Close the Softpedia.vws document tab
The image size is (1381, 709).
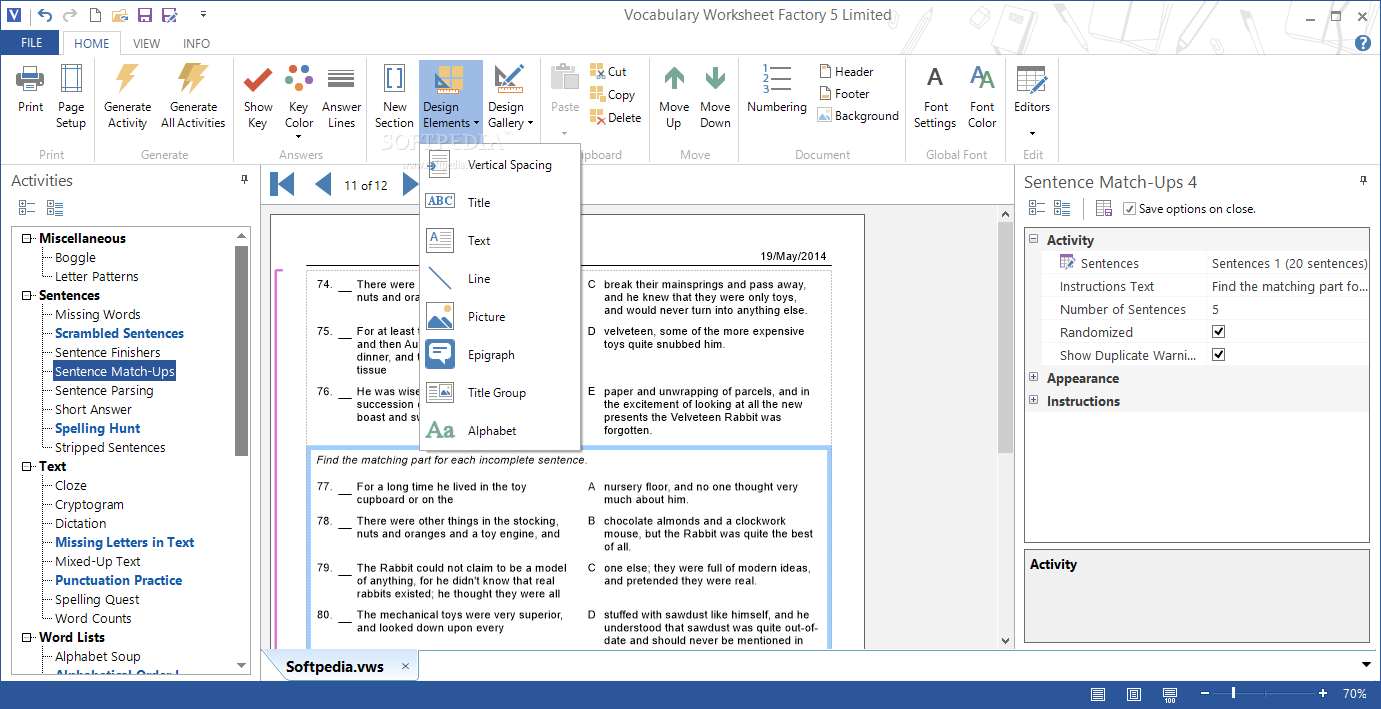pos(405,666)
